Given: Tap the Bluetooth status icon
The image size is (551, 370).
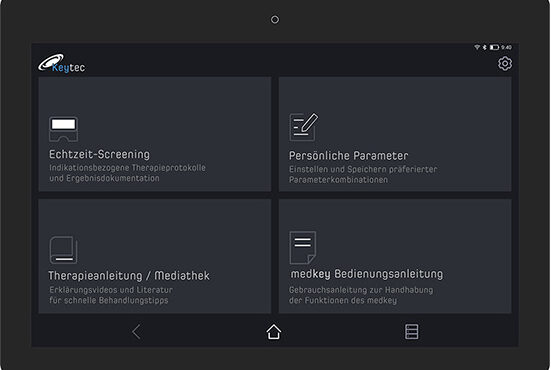Looking at the screenshot, I should coord(485,47).
